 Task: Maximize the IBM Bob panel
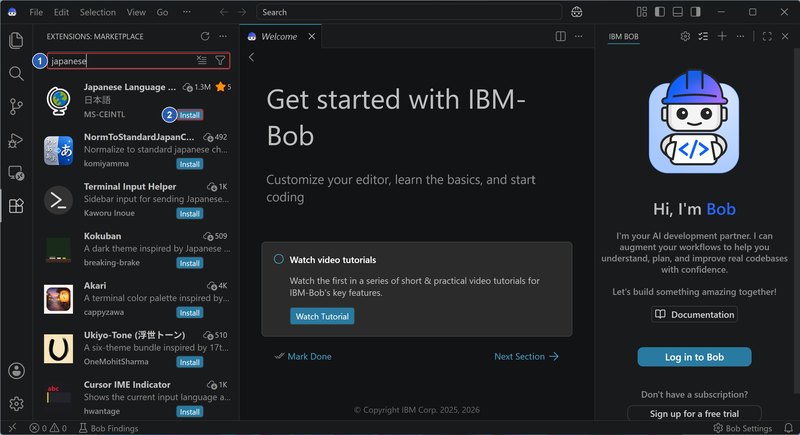pyautogui.click(x=767, y=36)
